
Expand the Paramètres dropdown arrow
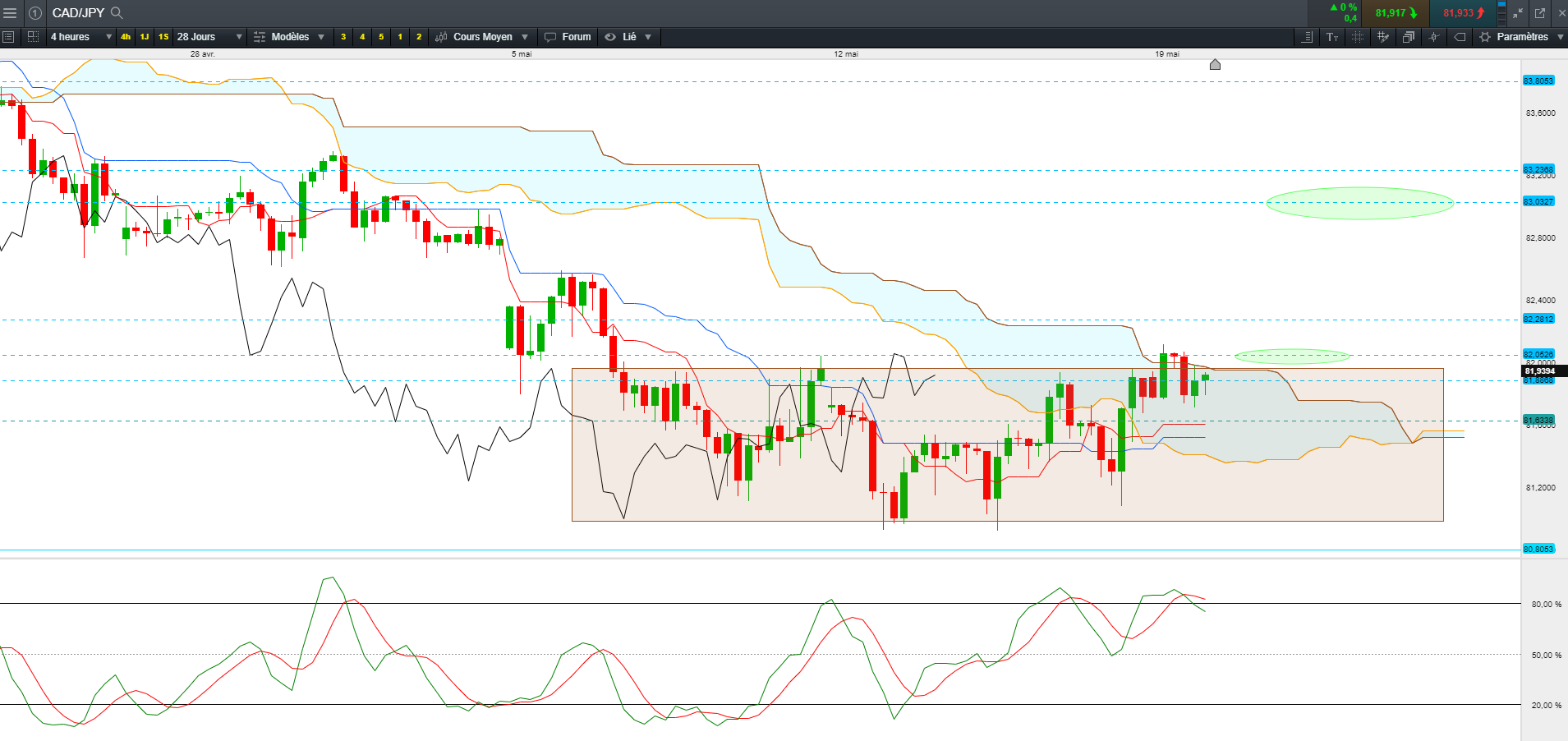point(1561,37)
